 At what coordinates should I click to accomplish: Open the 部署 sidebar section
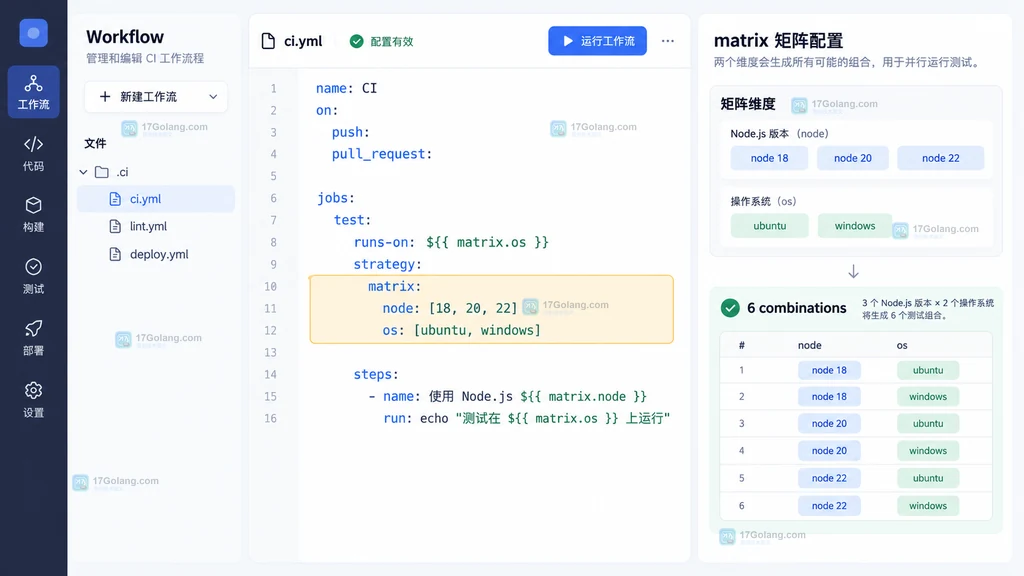click(33, 338)
